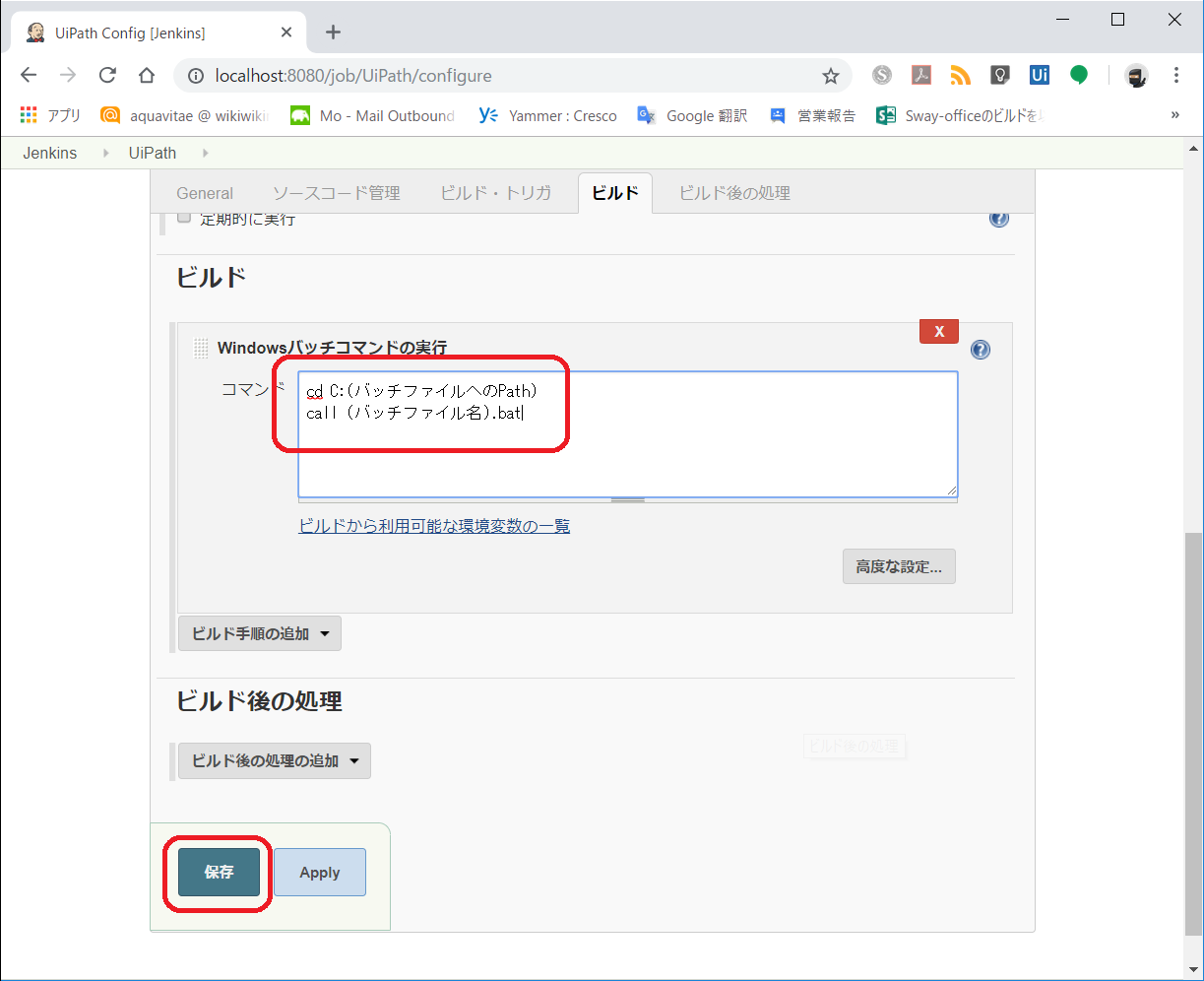The image size is (1204, 981).
Task: Click the gray S extension icon
Action: coord(881,75)
